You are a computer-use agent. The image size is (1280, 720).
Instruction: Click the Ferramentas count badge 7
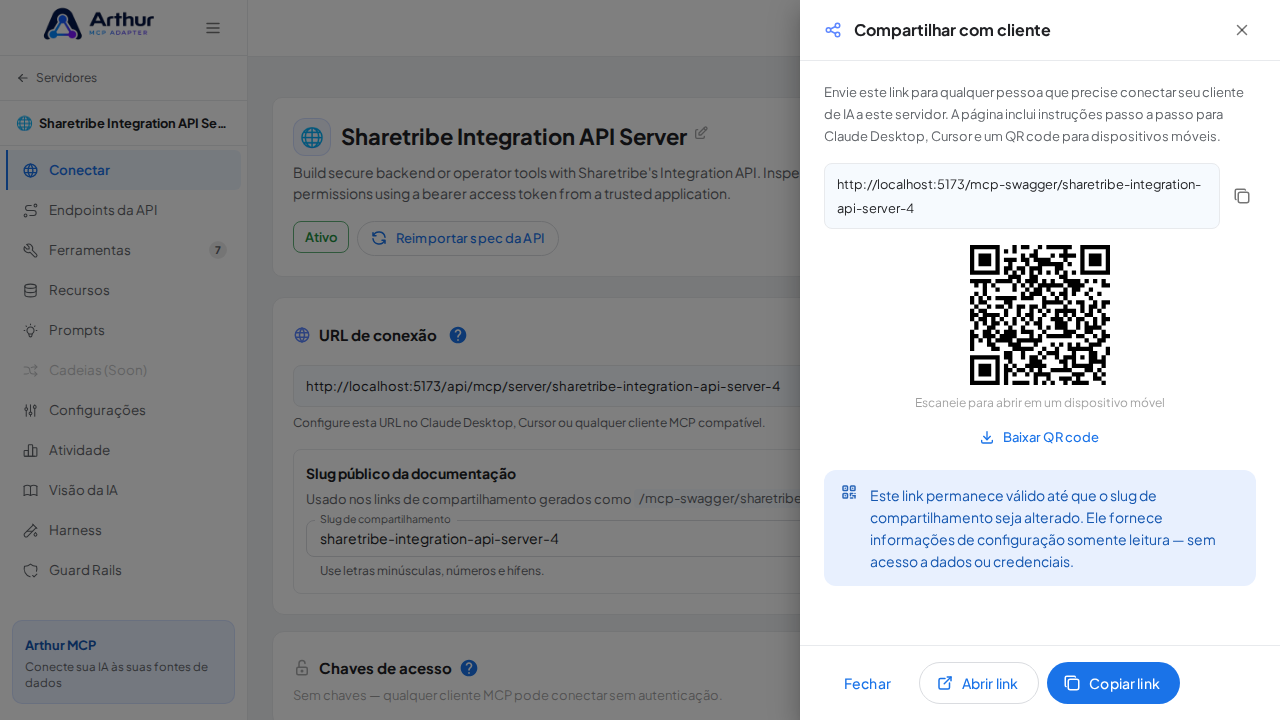(x=218, y=250)
